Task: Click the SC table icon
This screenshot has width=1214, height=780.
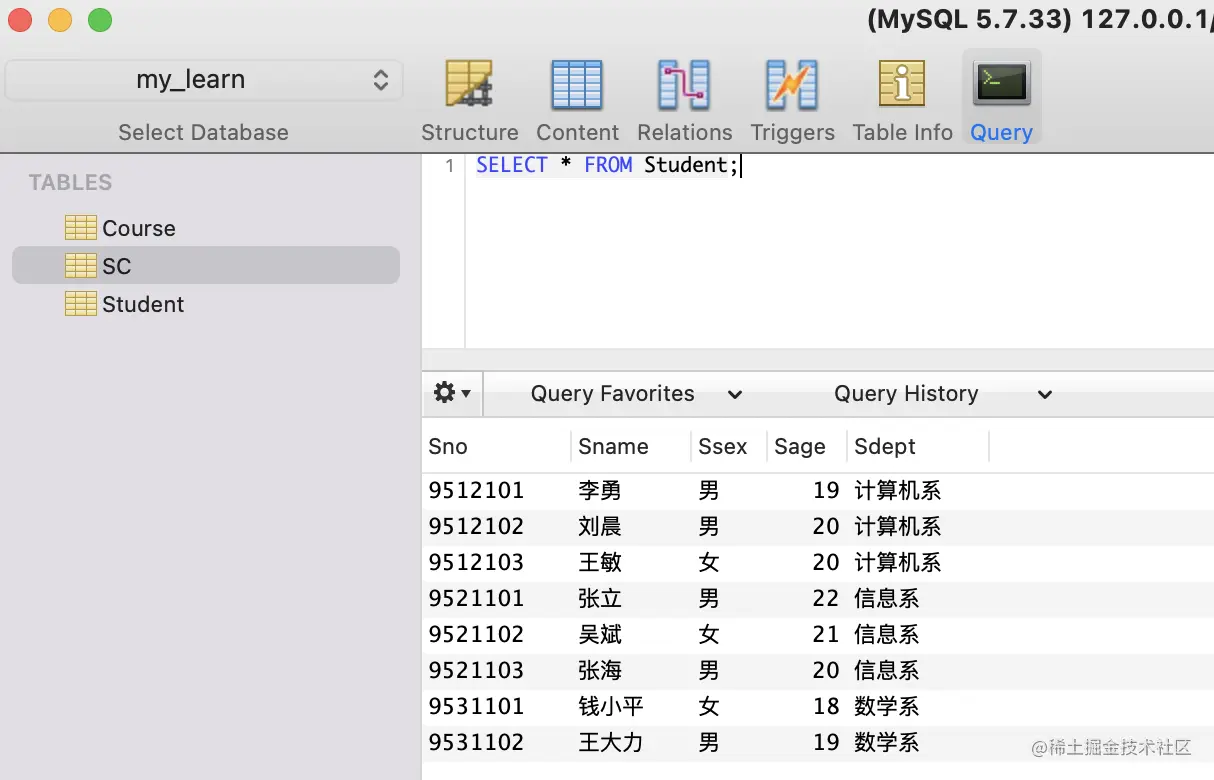Action: [x=81, y=266]
